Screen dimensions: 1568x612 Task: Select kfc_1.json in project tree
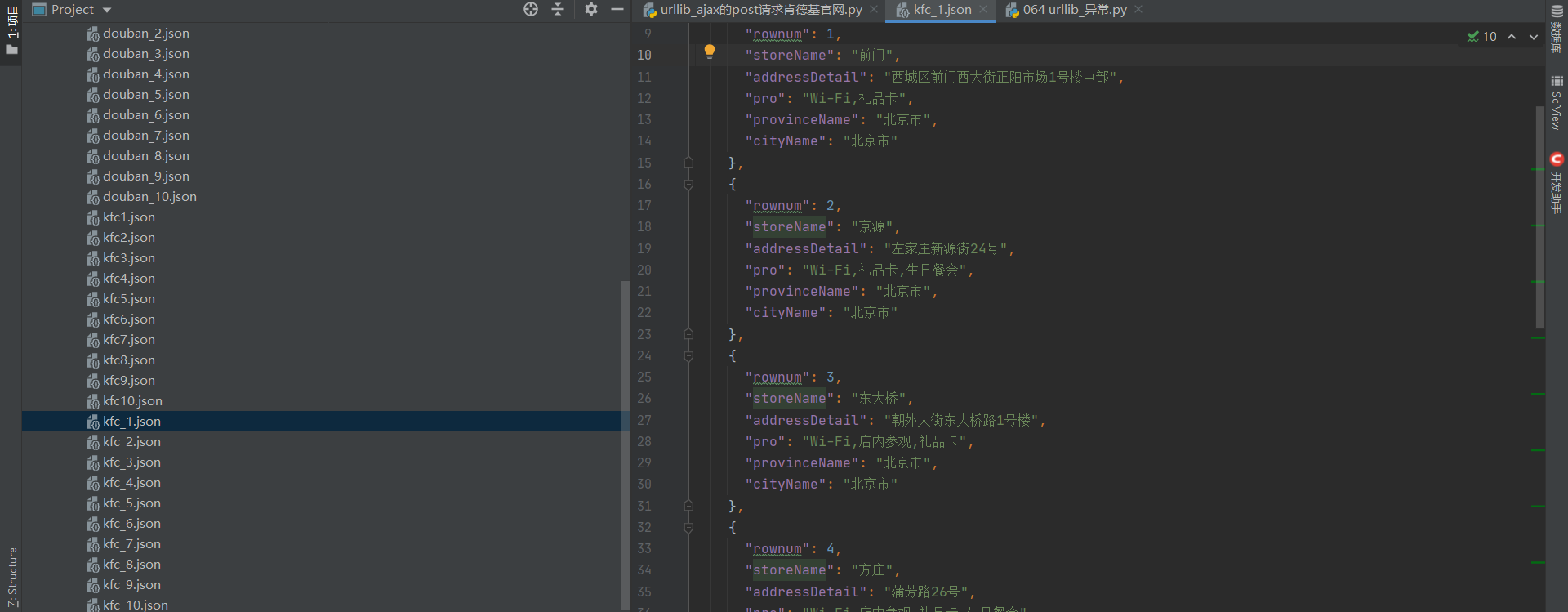tap(131, 422)
